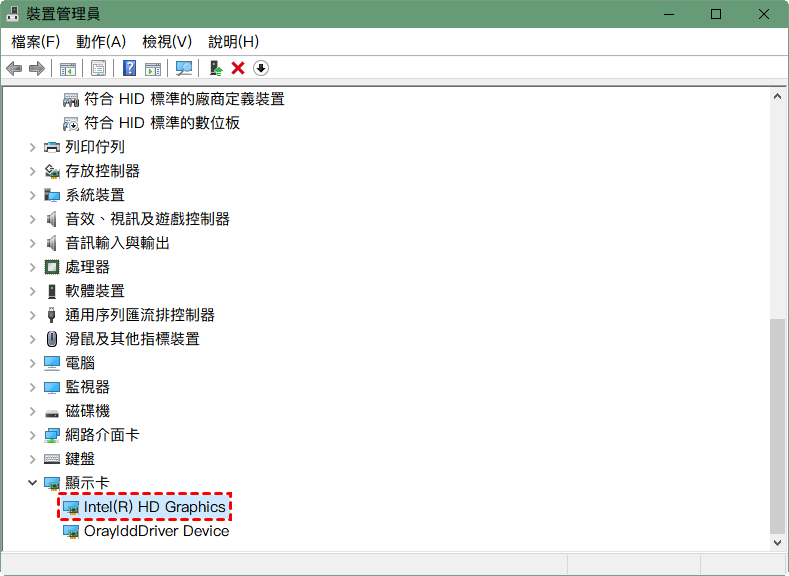Click the Update driver toolbar icon
Screen dimensions: 789x576
[x=216, y=68]
